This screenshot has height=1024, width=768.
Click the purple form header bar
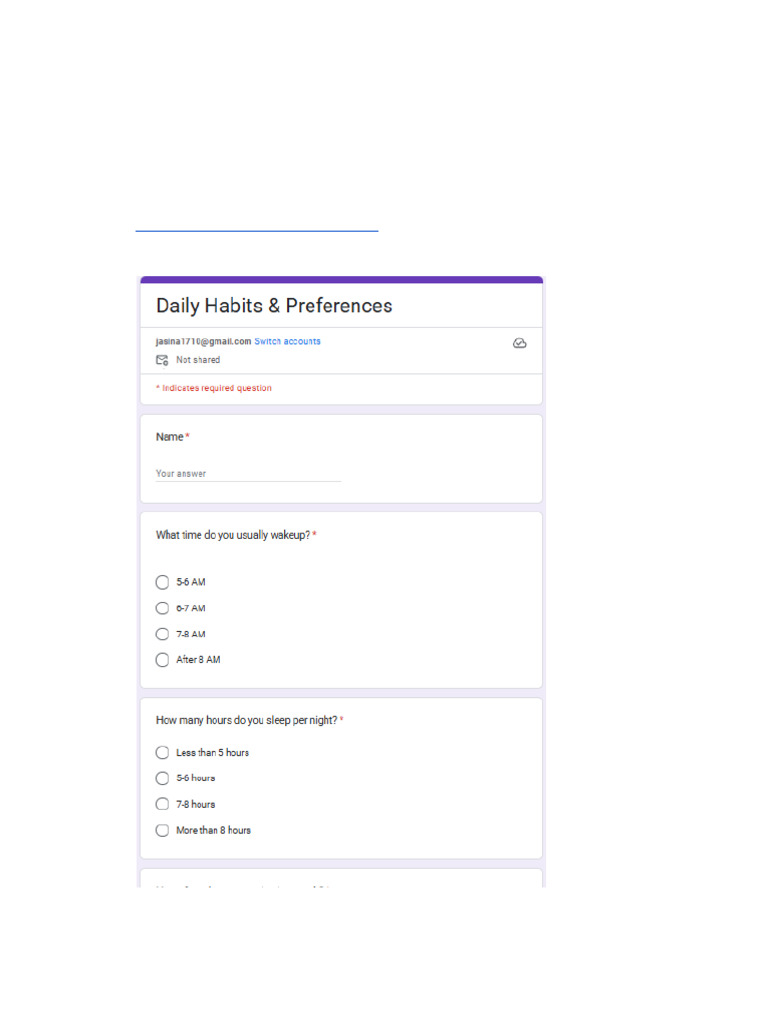click(341, 280)
